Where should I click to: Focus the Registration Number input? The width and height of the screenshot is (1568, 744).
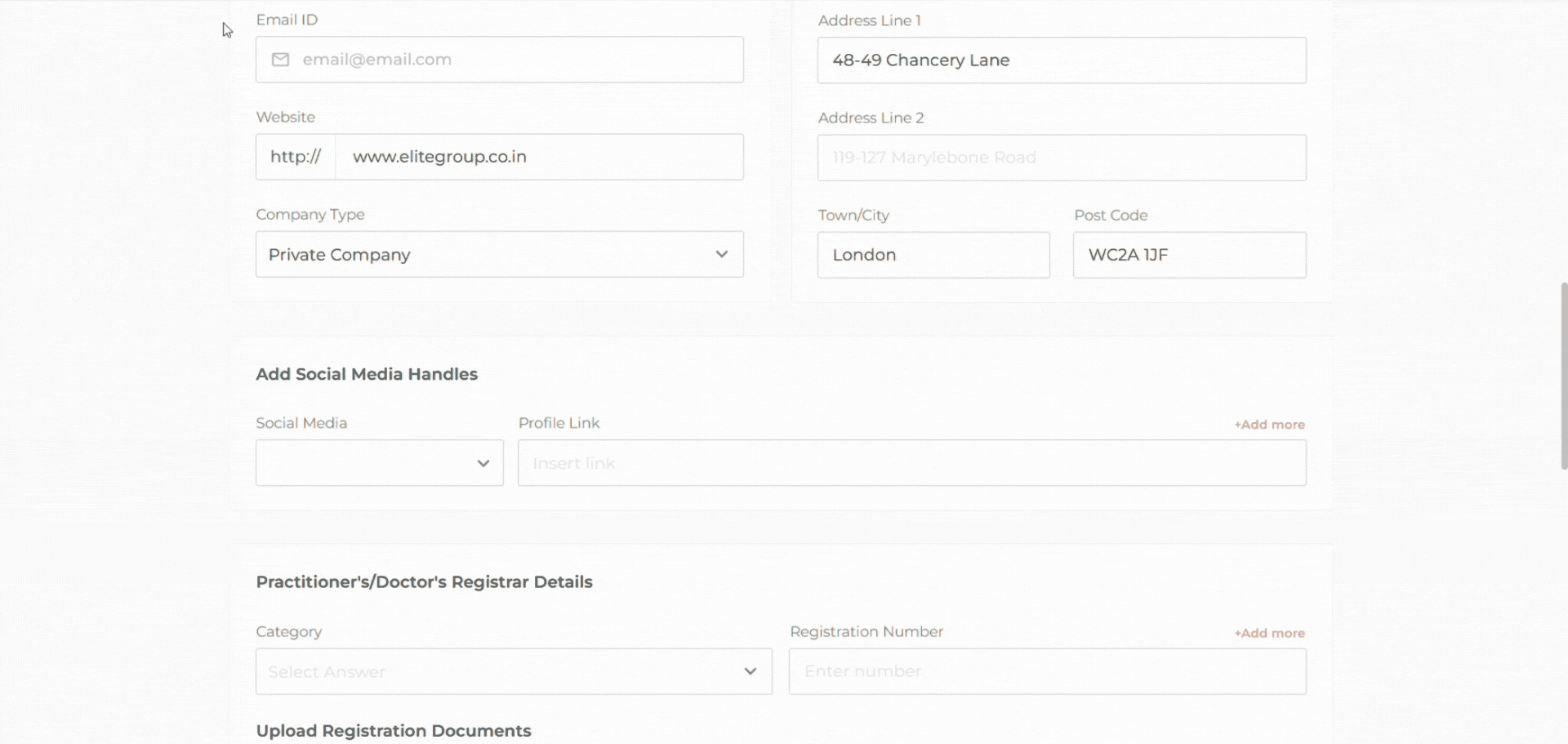[x=1046, y=671]
